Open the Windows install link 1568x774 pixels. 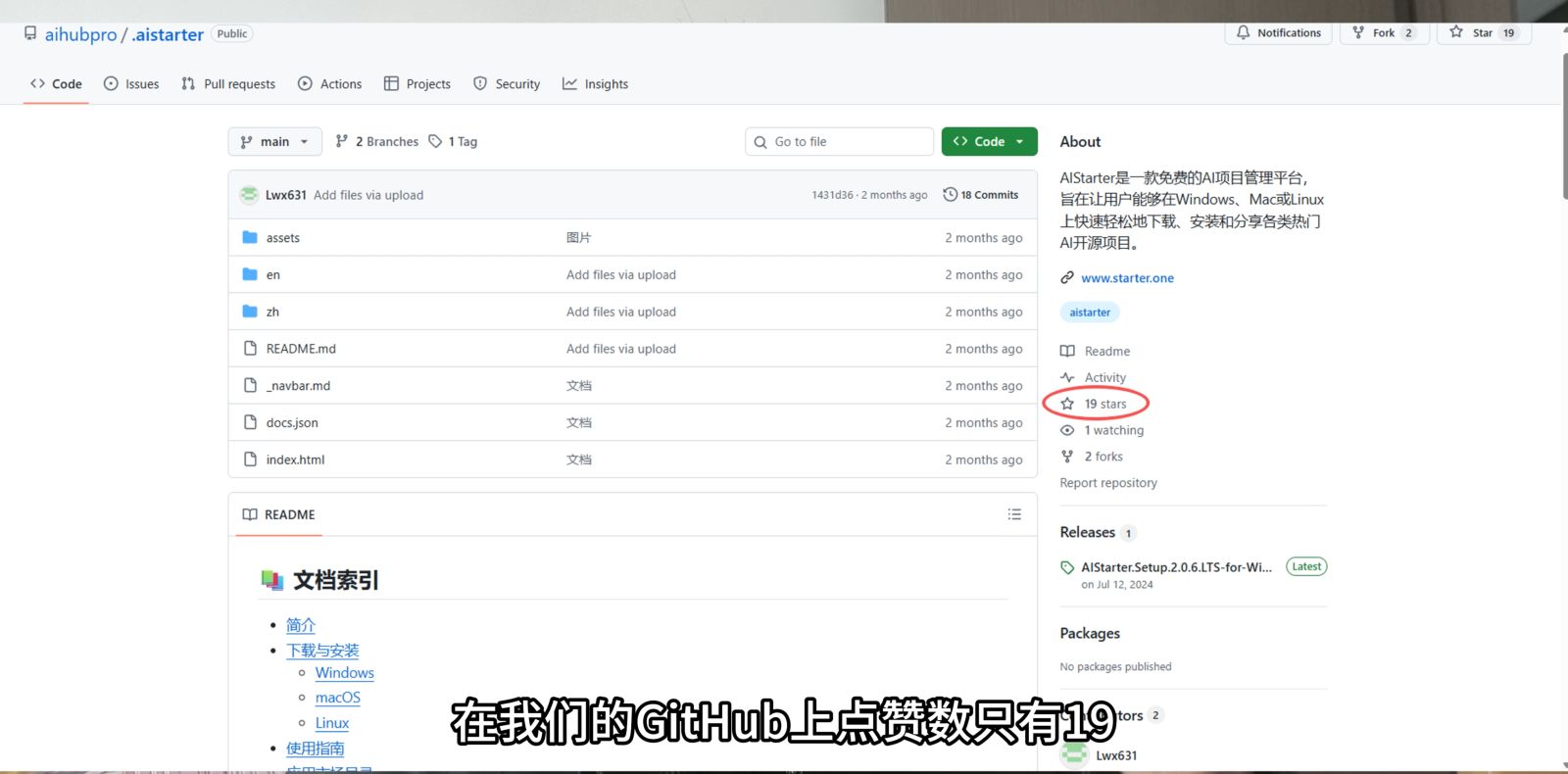345,673
